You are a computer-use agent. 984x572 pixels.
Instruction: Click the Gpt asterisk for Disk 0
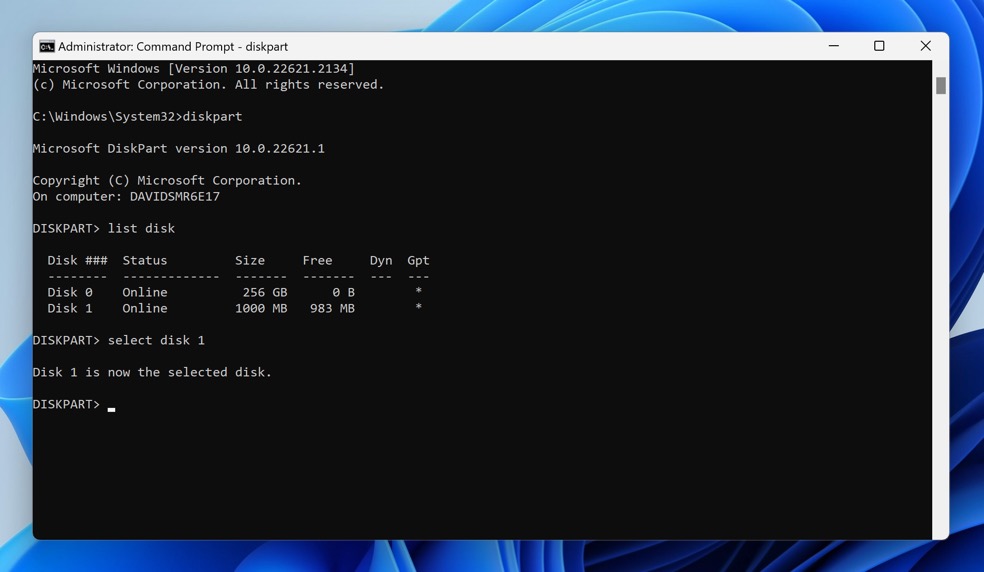point(419,291)
